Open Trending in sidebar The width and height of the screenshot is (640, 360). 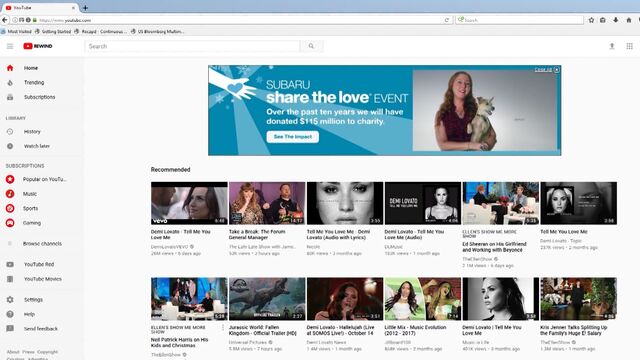coord(34,82)
